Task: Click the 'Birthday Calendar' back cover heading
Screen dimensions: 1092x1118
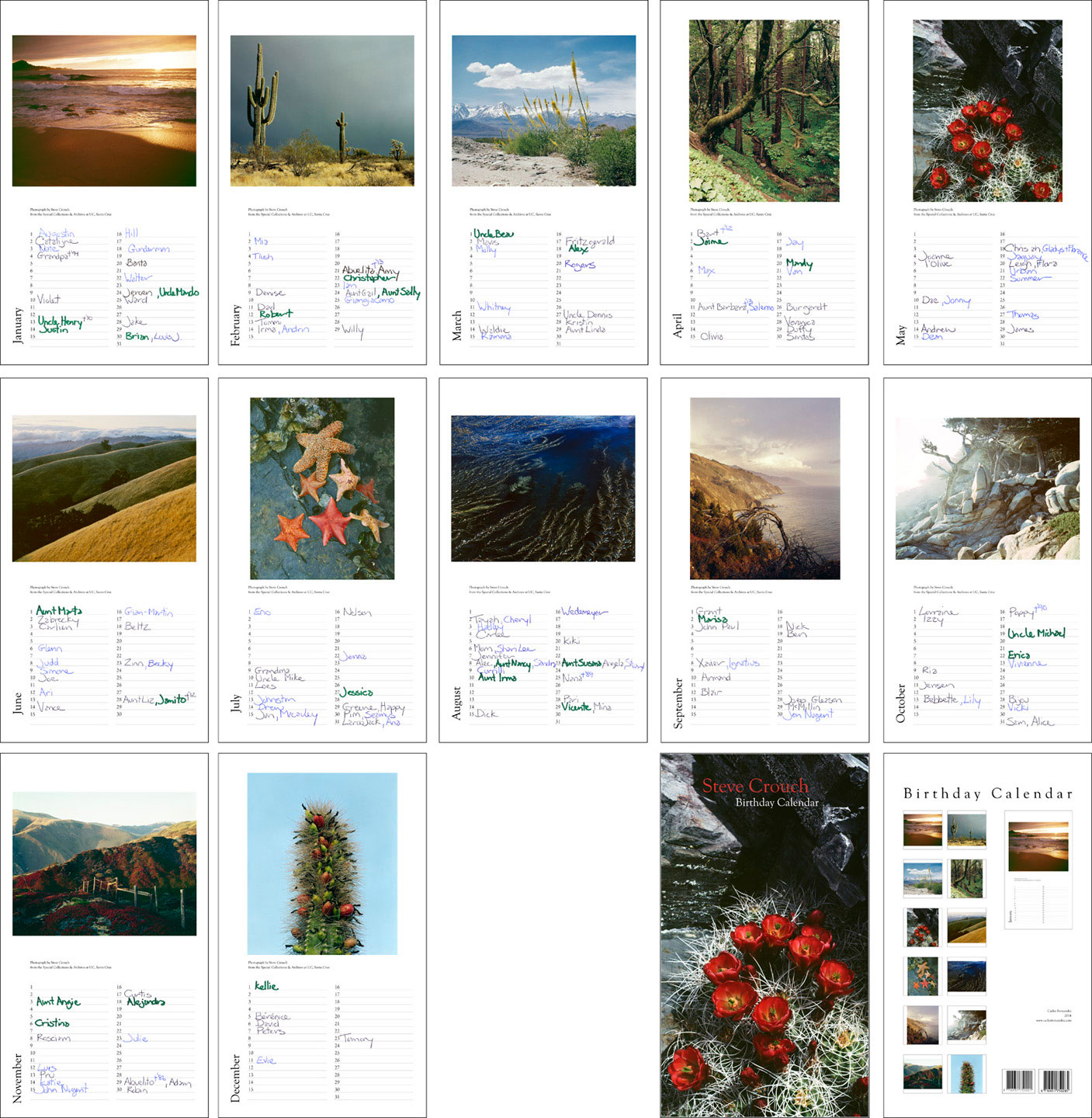Action: pyautogui.click(x=988, y=793)
